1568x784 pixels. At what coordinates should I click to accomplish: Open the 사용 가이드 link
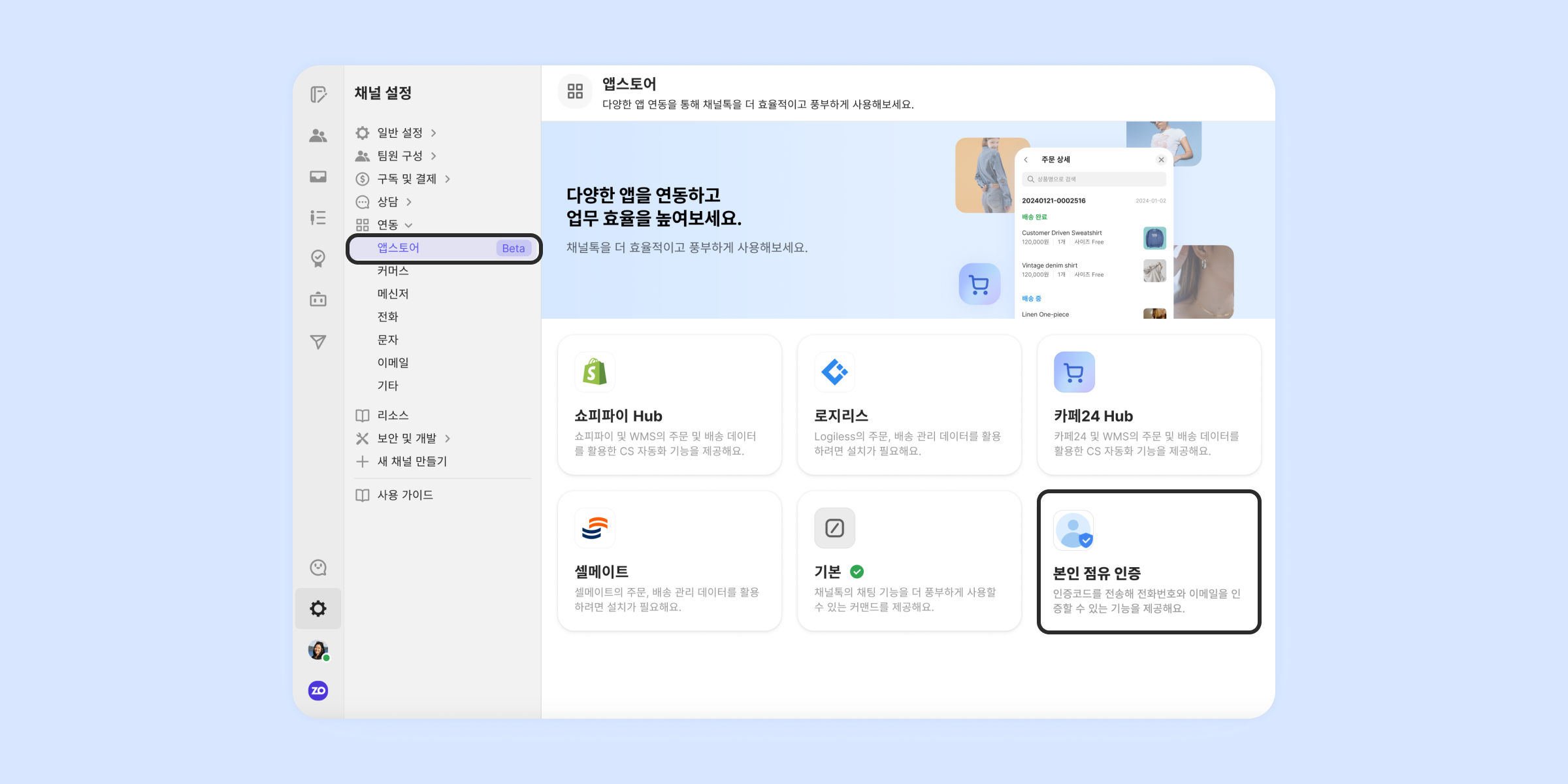(404, 495)
